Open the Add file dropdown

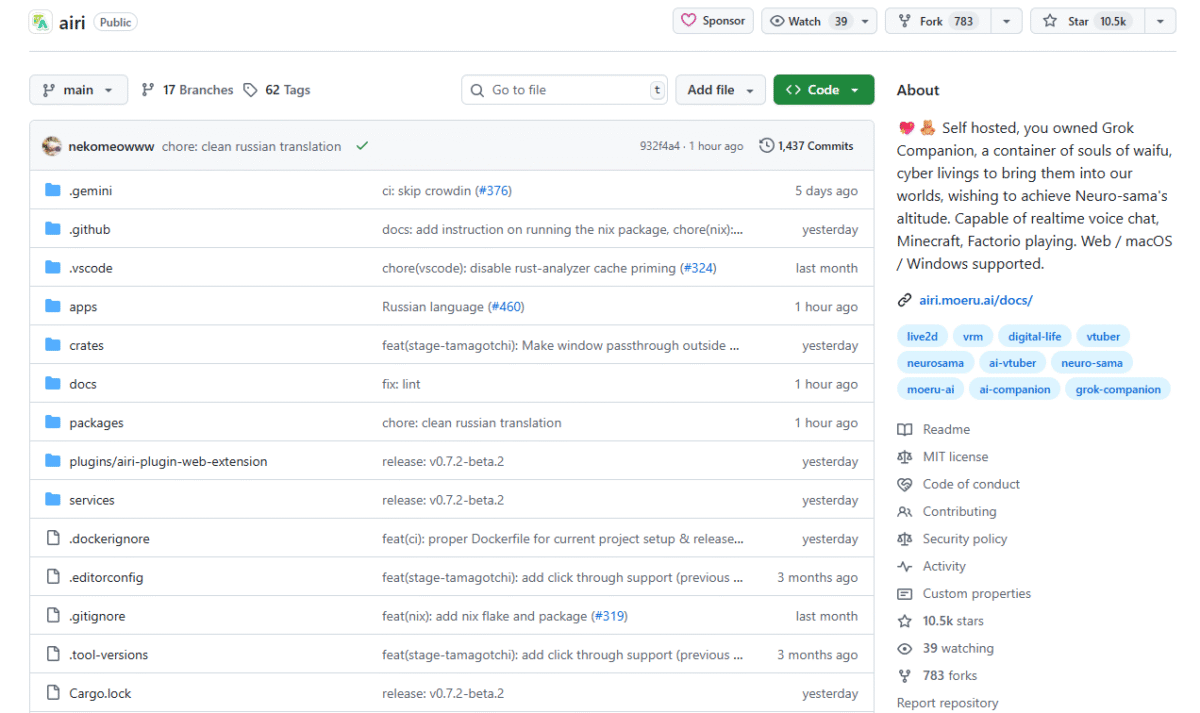pos(720,90)
